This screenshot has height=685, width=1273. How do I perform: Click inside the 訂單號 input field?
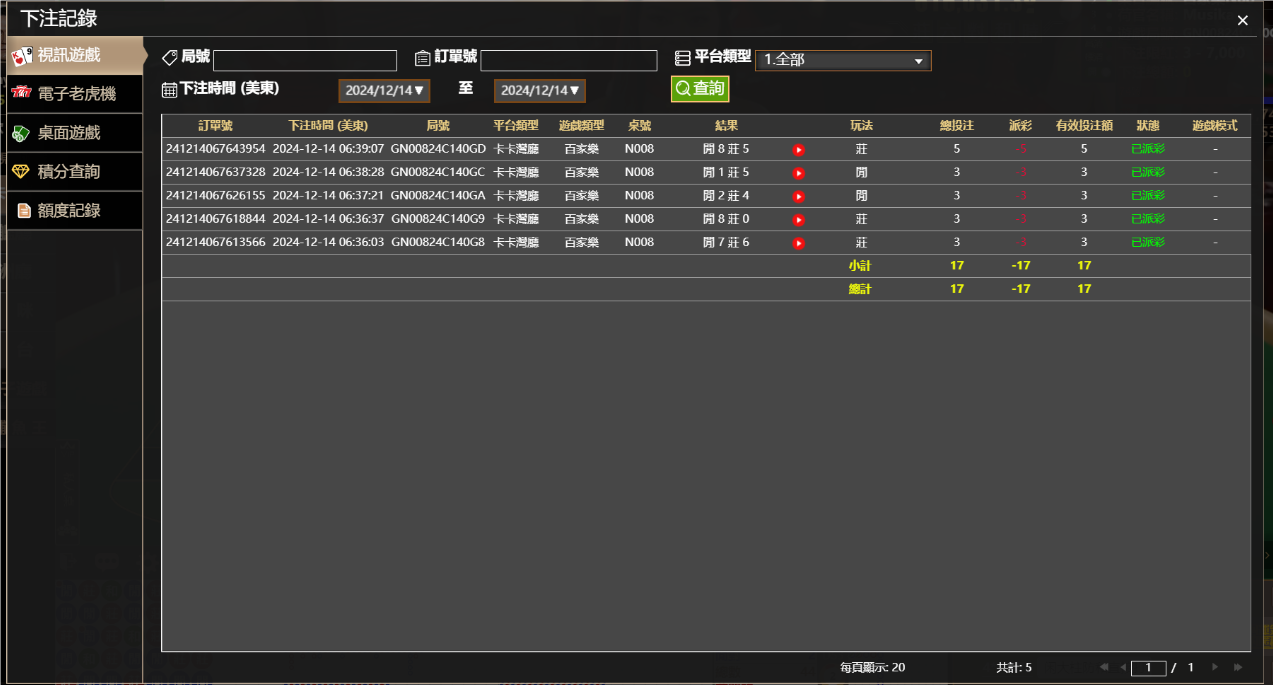tap(569, 60)
